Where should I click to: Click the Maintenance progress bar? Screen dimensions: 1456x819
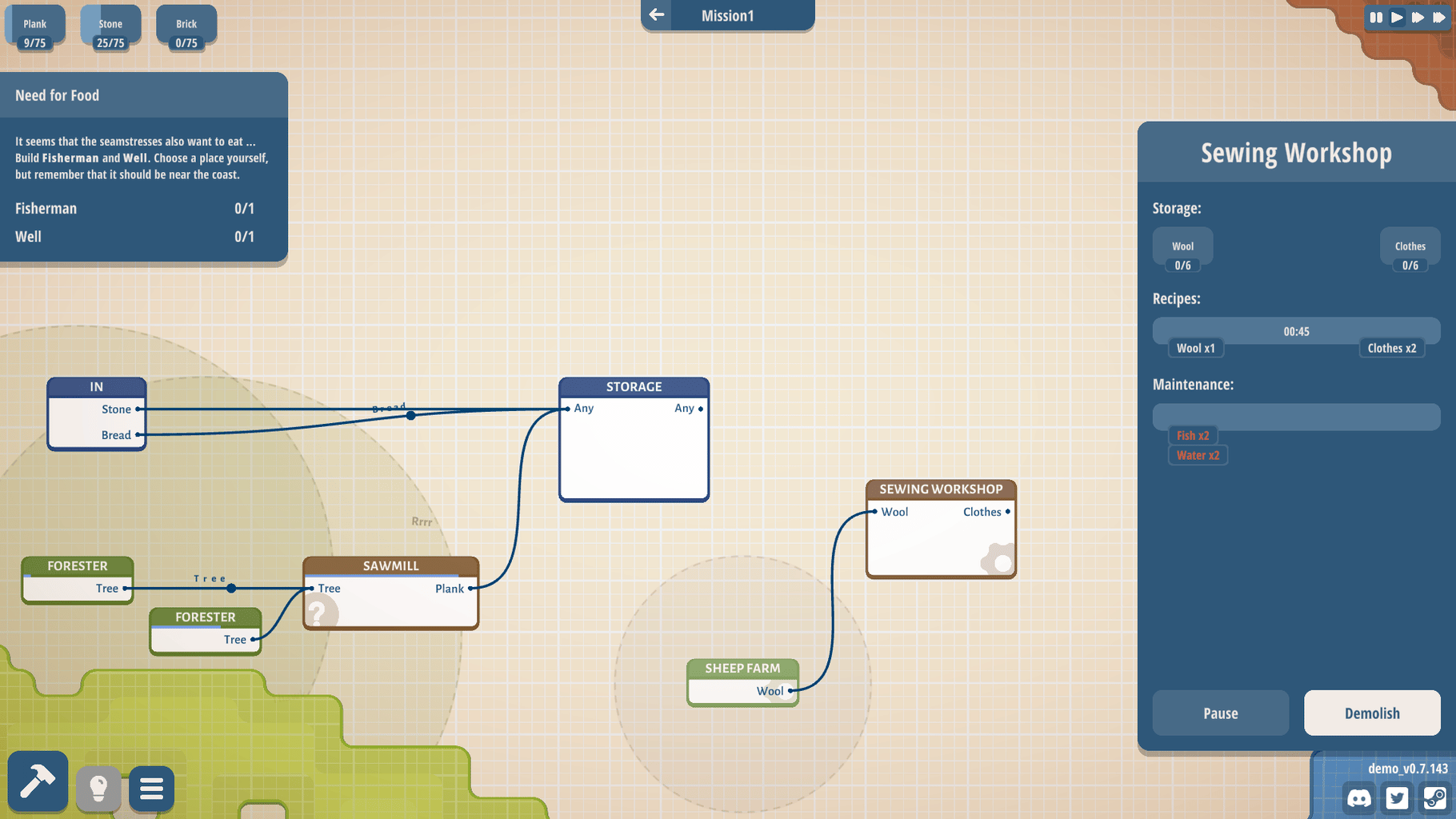coord(1296,417)
